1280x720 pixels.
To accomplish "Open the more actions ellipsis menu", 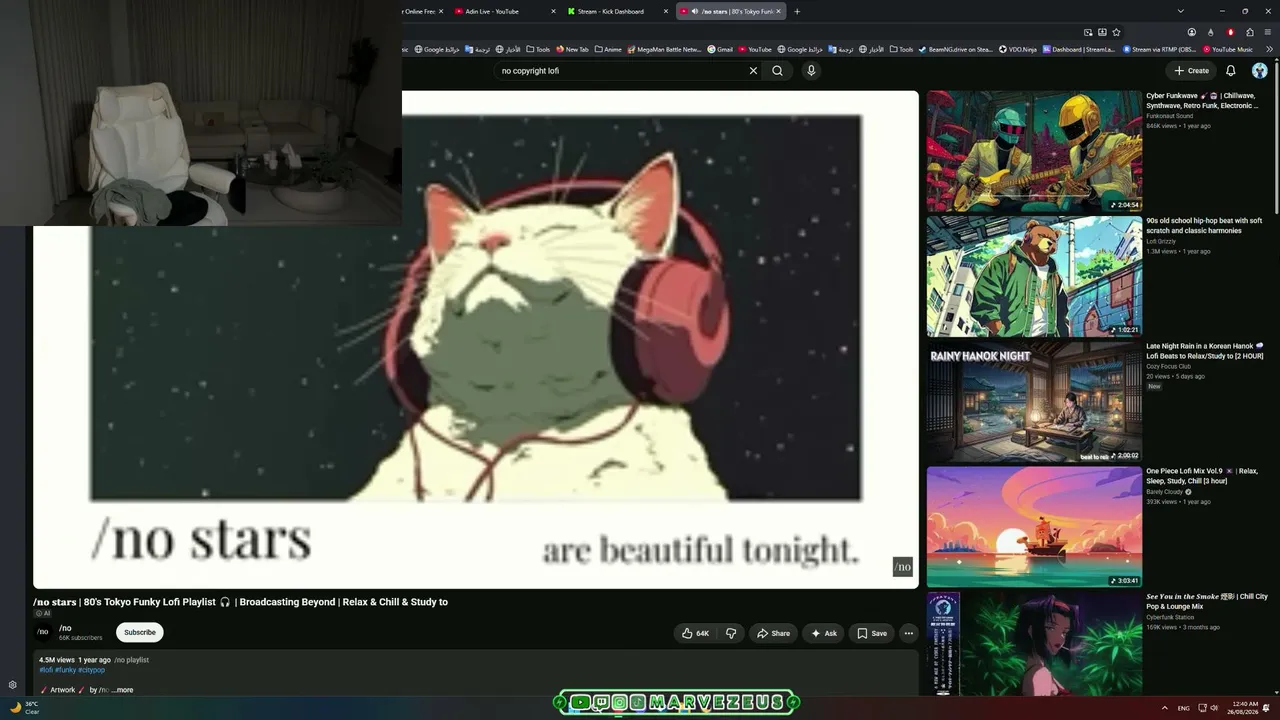I will click(x=908, y=633).
